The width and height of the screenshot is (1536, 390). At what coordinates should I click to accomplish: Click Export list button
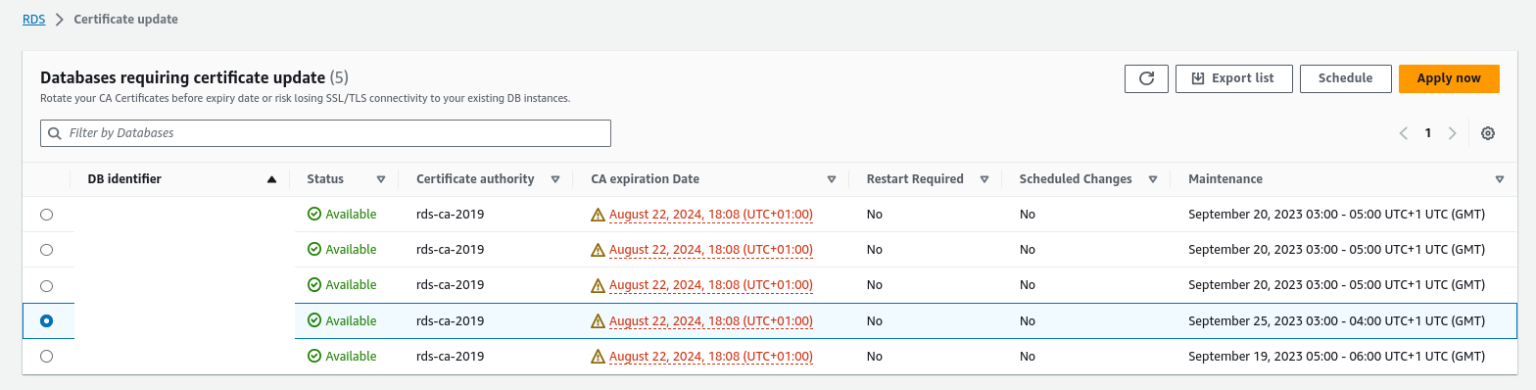tap(1234, 79)
